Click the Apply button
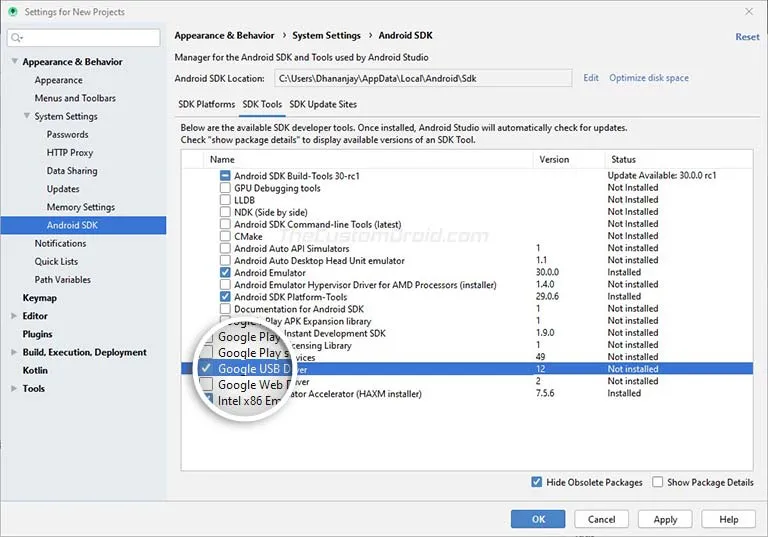 [665, 519]
